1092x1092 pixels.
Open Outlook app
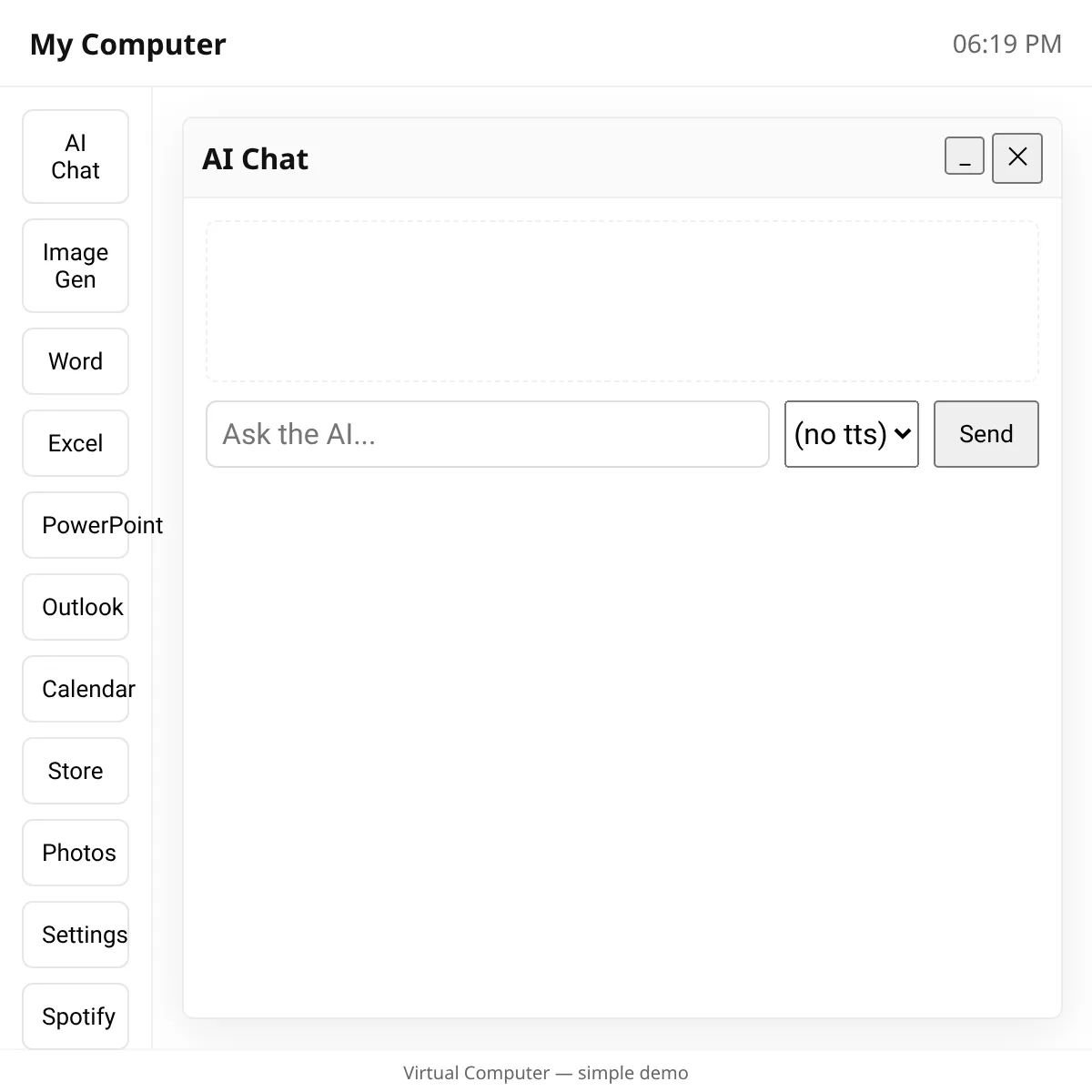pos(76,607)
